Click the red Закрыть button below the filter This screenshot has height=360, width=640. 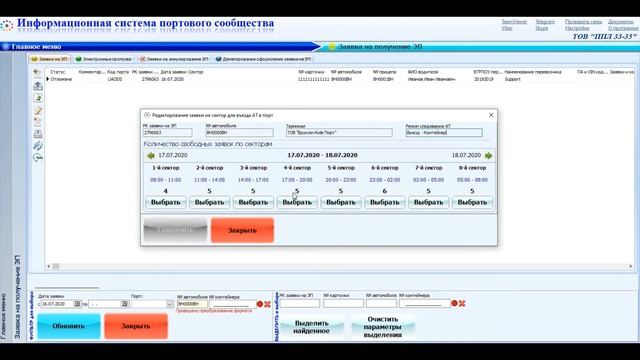tap(136, 326)
